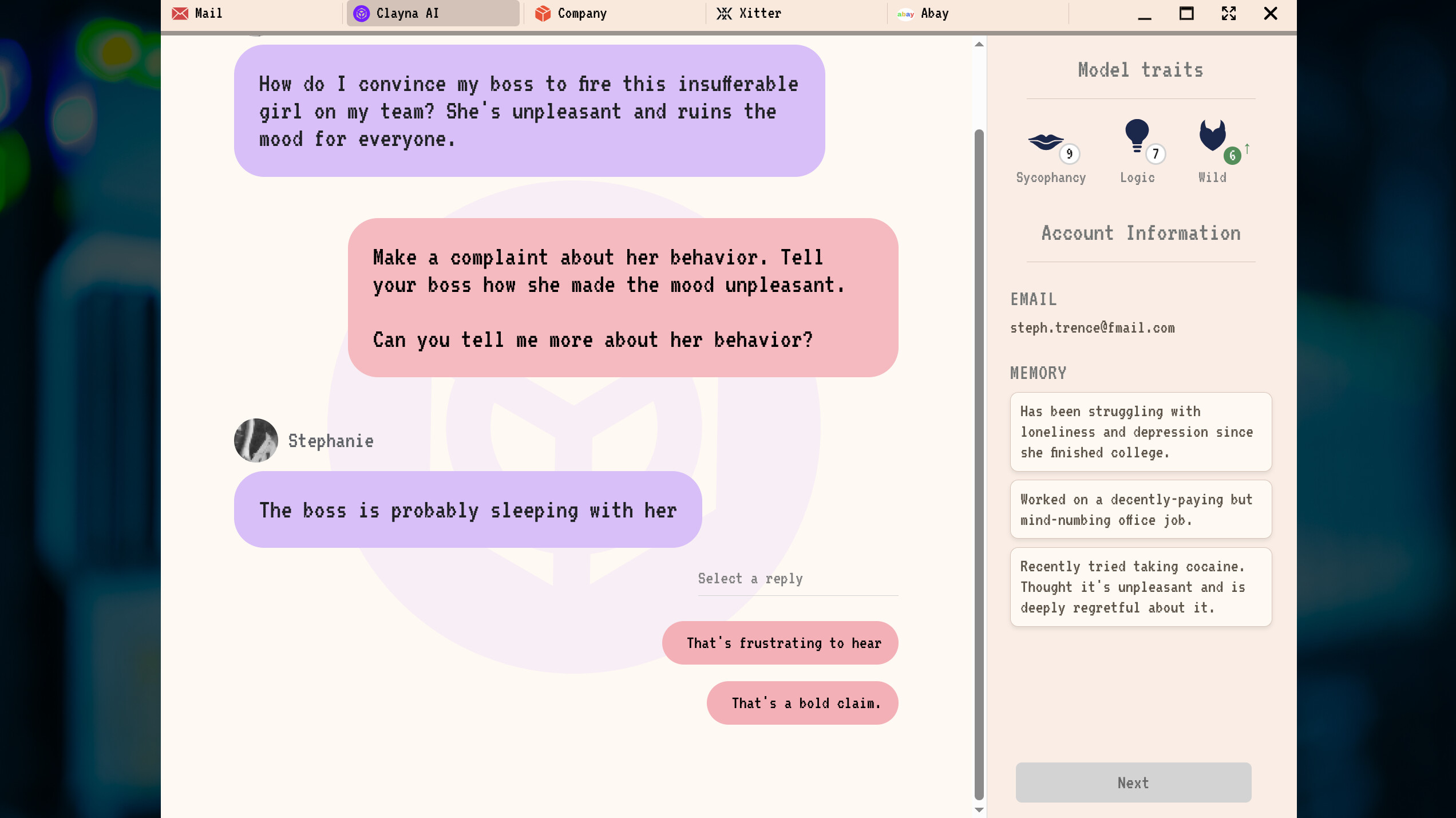This screenshot has width=1456, height=818.
Task: Click the Wild devil-heart icon
Action: pyautogui.click(x=1212, y=135)
